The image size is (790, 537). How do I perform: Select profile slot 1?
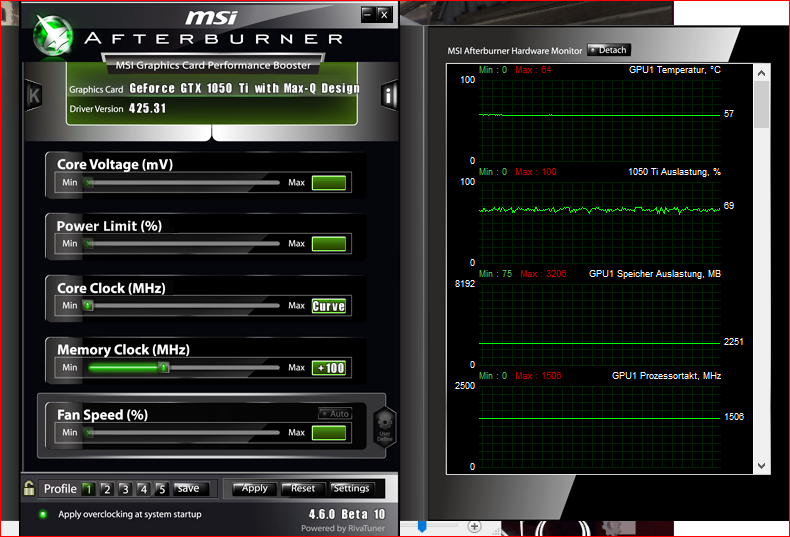88,489
